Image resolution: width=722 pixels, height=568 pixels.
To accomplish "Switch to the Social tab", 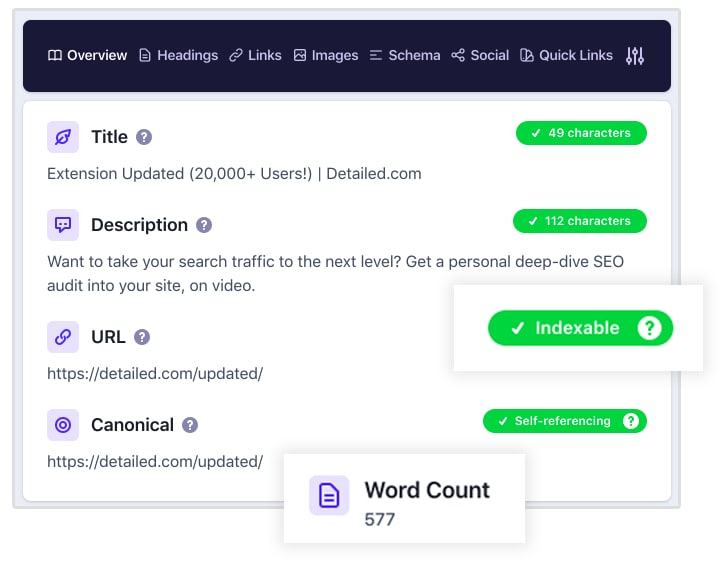I will click(x=480, y=55).
